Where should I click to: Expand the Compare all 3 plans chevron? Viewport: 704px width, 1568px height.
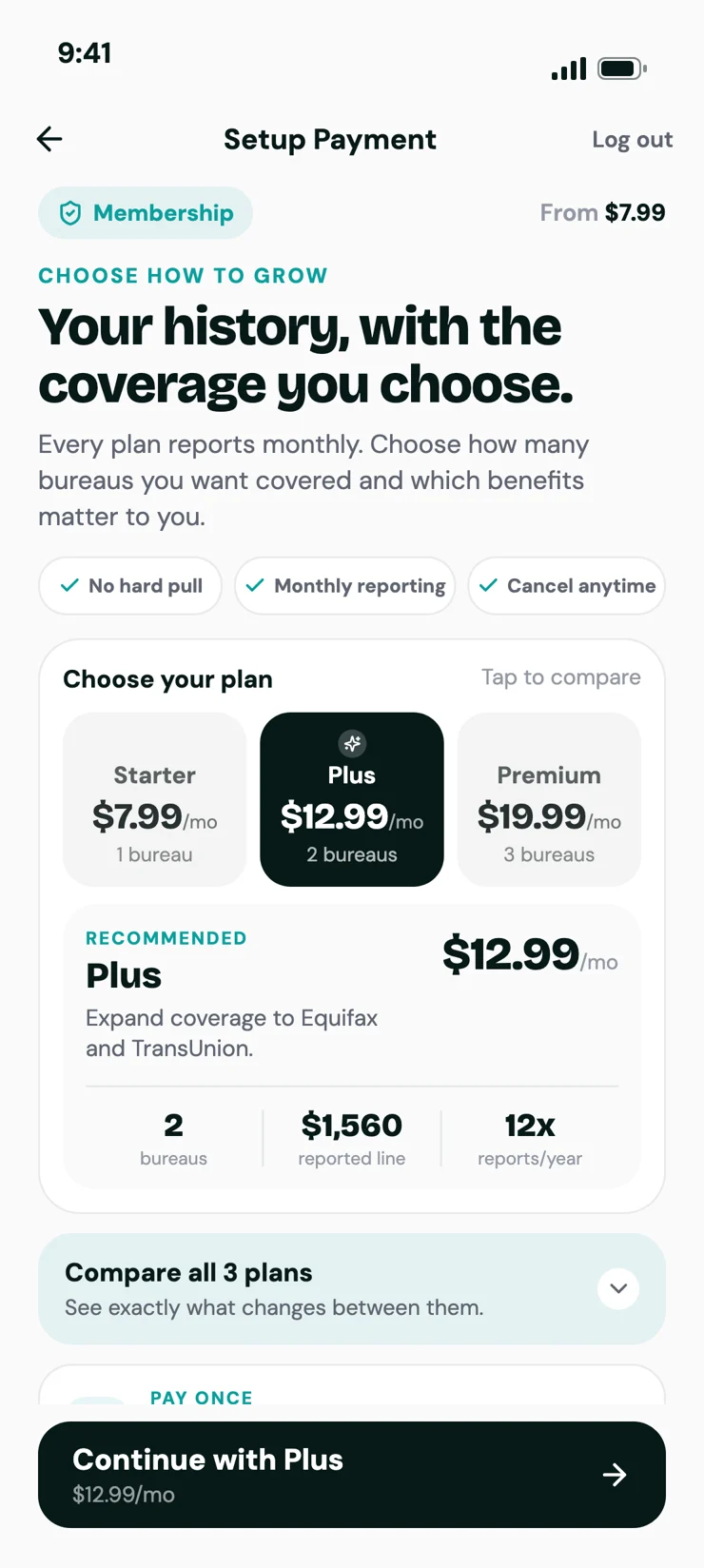(x=618, y=1288)
